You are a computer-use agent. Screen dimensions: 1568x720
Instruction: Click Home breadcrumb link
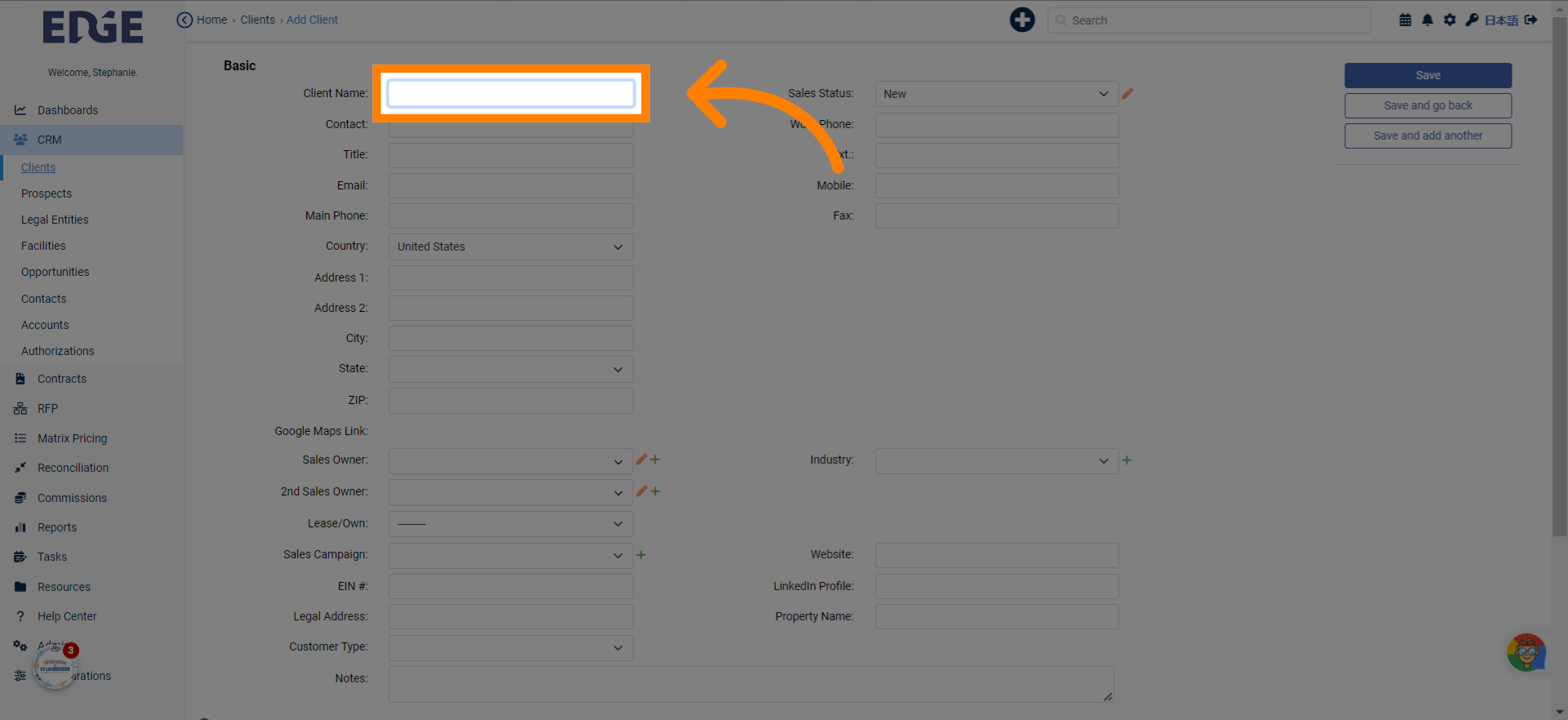[212, 20]
